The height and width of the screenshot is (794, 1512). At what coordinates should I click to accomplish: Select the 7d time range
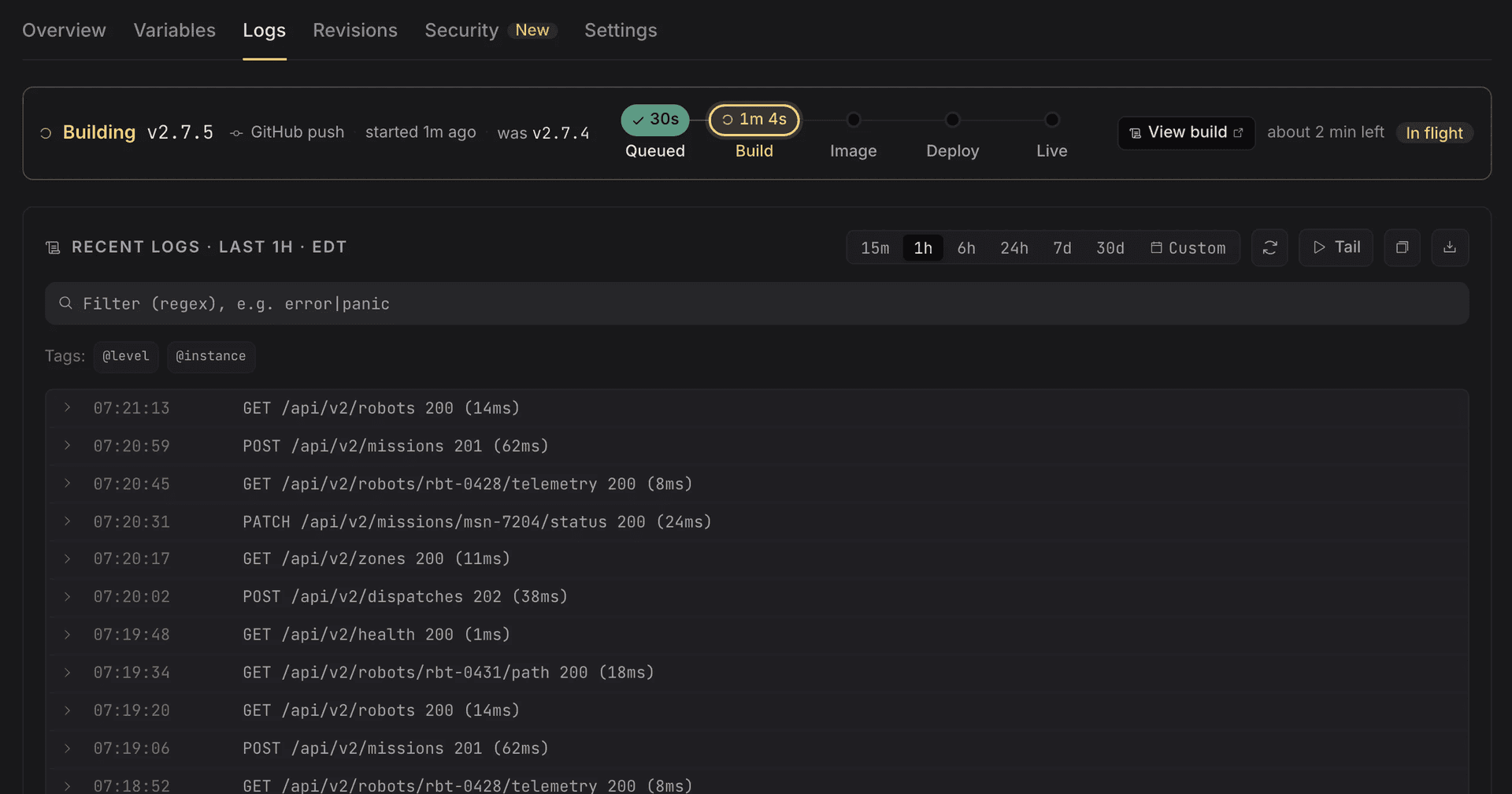(x=1062, y=248)
